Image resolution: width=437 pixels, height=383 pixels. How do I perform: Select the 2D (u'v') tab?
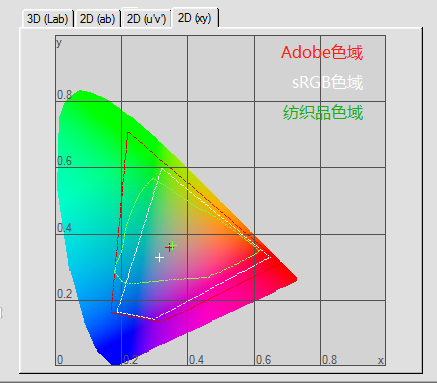(146, 19)
